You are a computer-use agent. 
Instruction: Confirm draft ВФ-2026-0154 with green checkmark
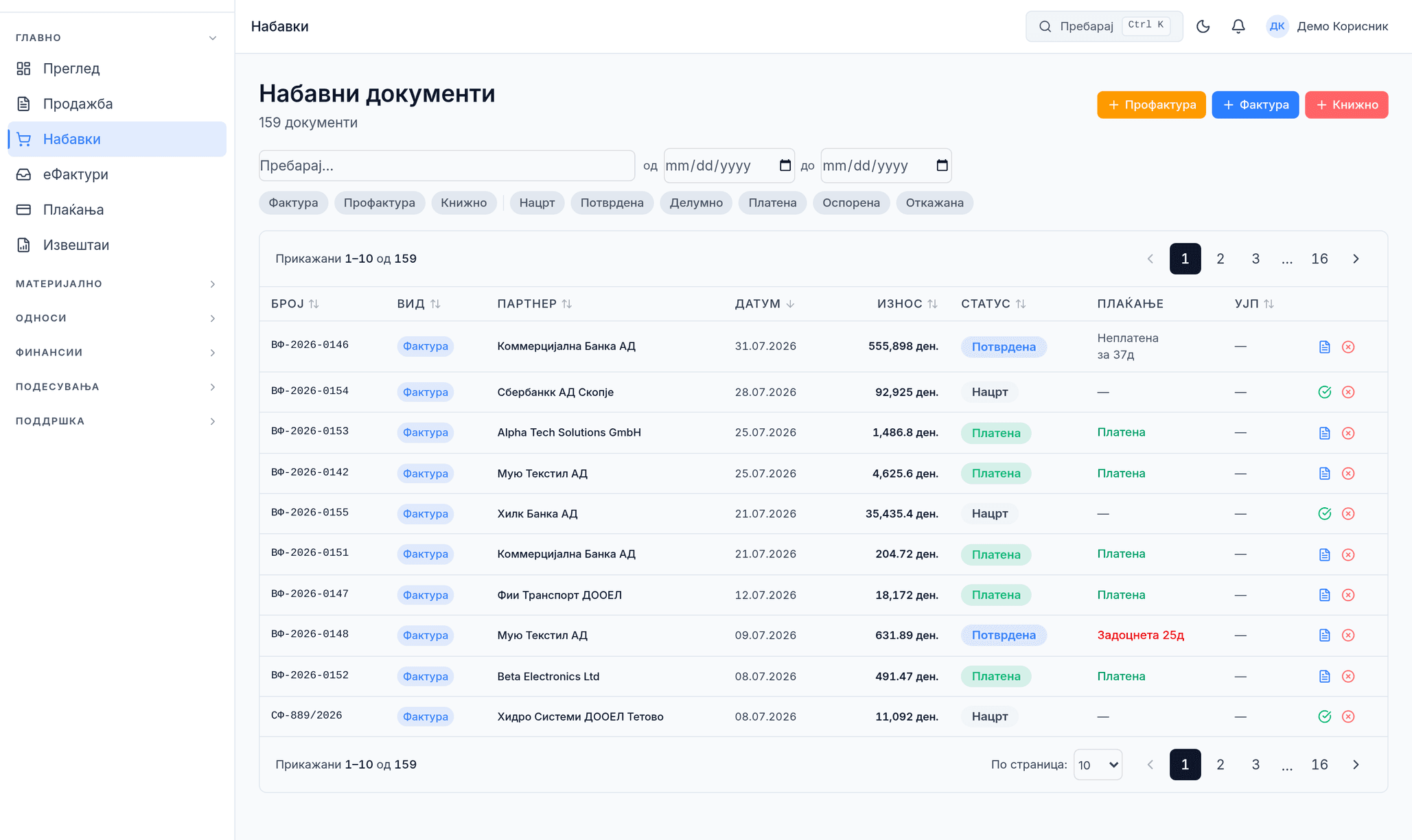(1325, 392)
